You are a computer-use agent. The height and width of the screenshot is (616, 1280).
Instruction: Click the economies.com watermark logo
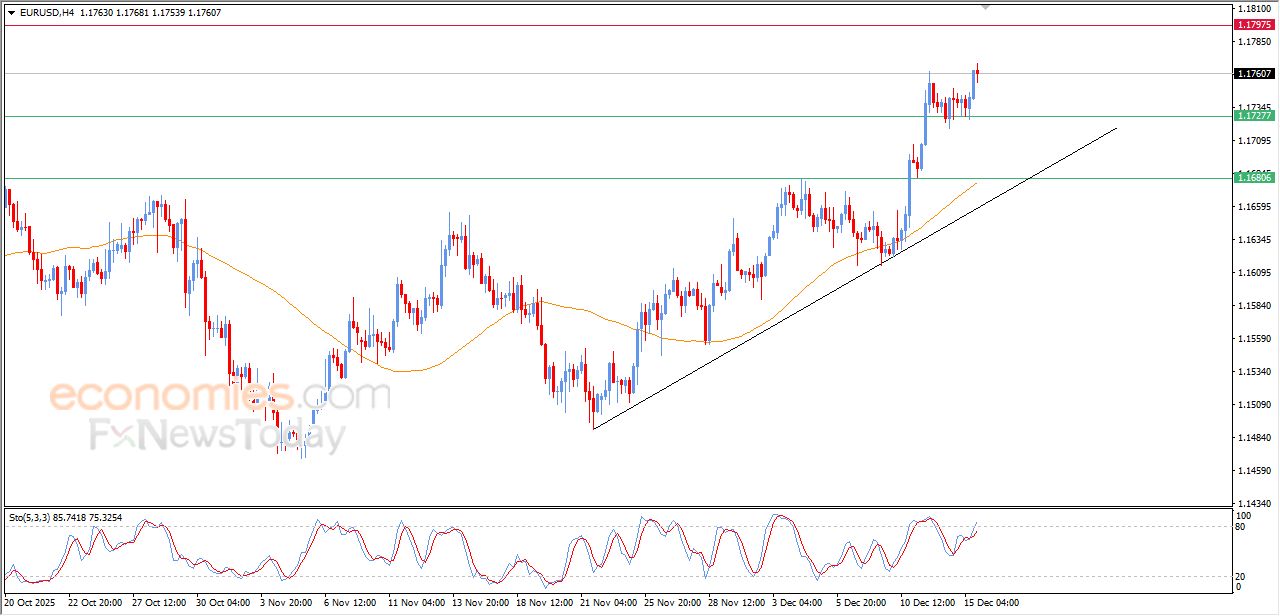tap(220, 396)
